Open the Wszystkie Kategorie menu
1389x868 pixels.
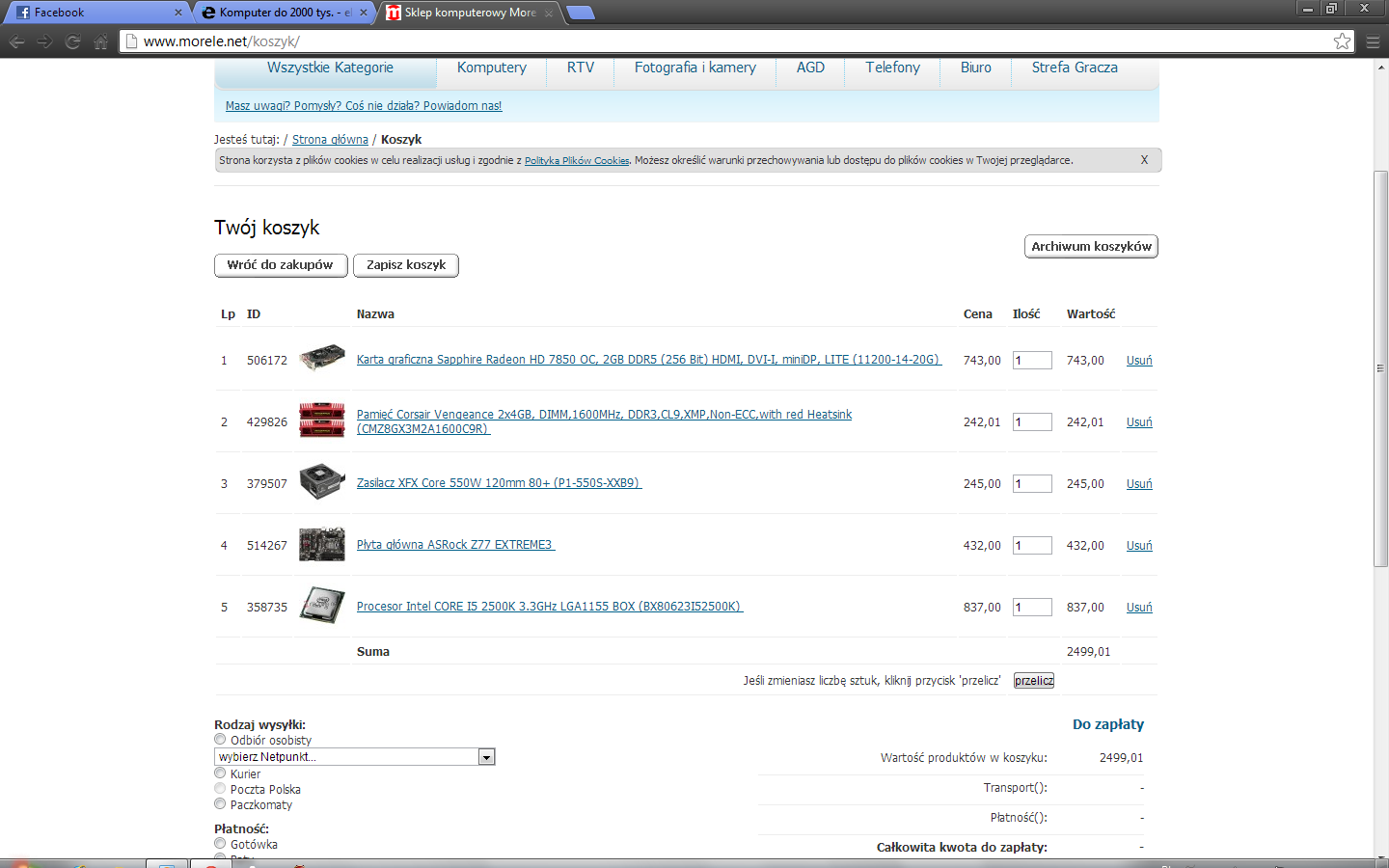pyautogui.click(x=330, y=68)
